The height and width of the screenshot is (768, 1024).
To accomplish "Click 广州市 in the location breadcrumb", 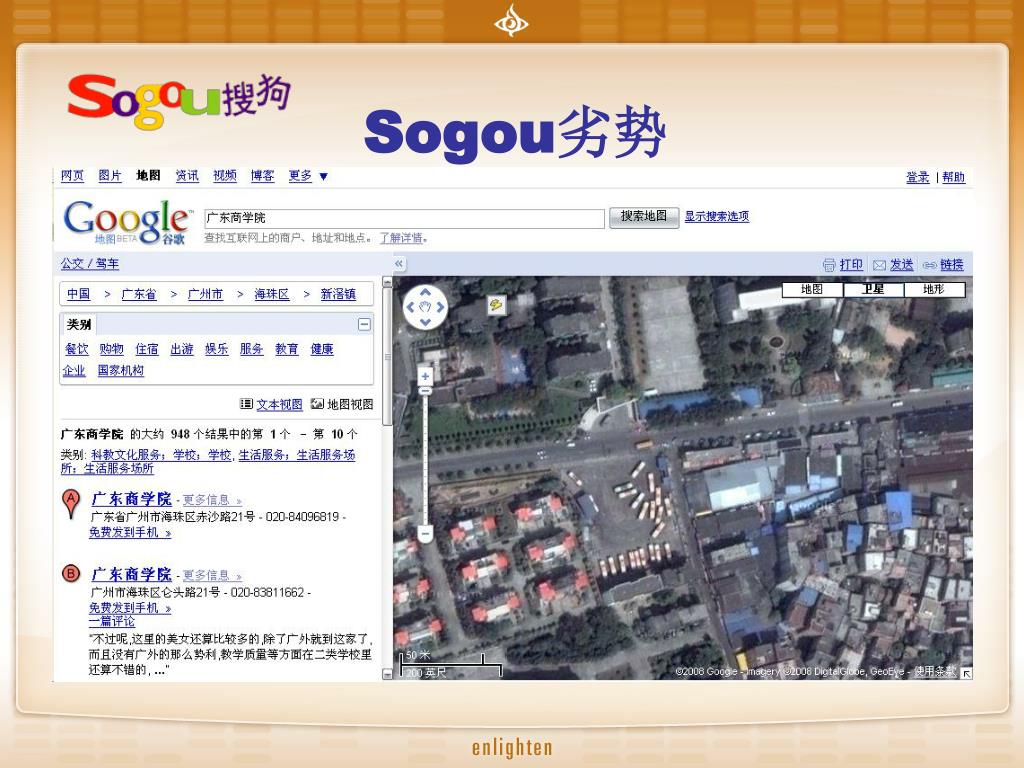I will 205,295.
